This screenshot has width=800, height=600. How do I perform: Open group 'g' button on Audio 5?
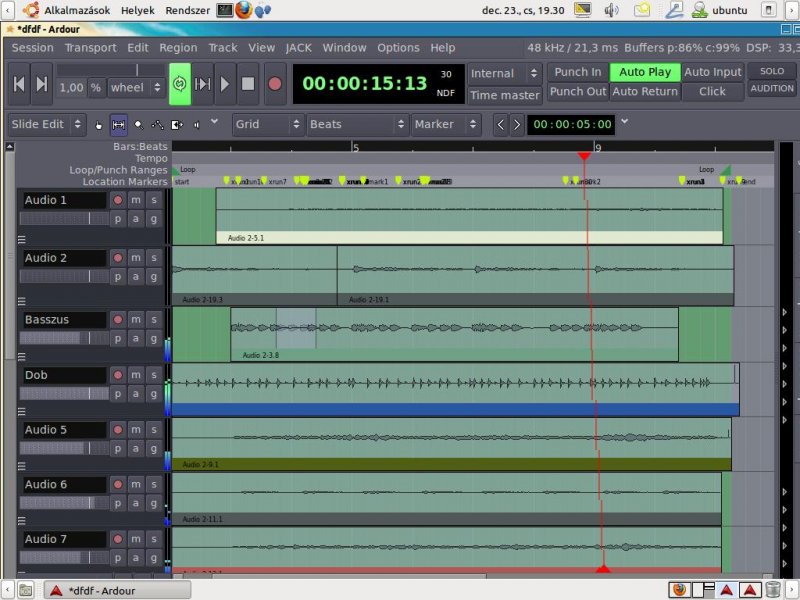click(x=154, y=448)
